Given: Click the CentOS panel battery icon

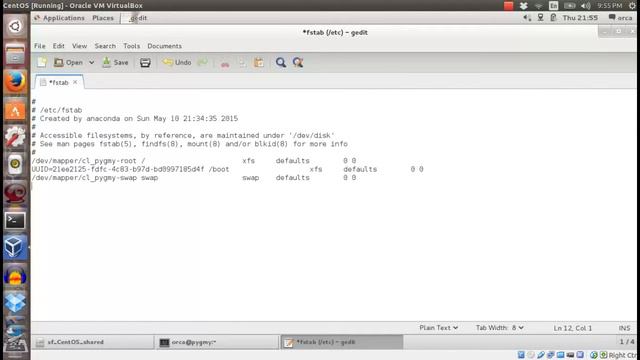Looking at the screenshot, I should [x=553, y=18].
